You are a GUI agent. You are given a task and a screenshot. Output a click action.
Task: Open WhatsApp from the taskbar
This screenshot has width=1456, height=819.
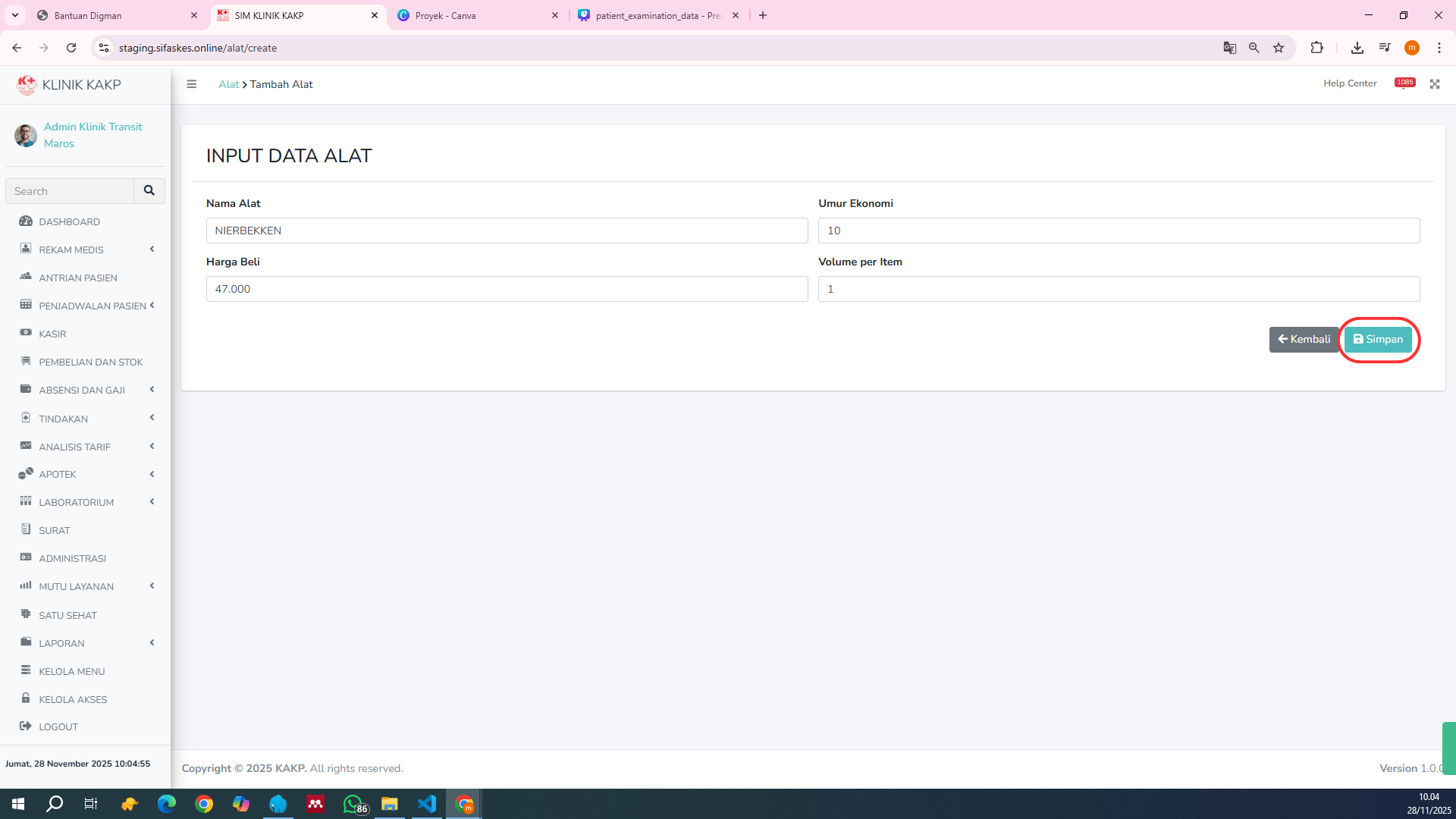[x=353, y=804]
